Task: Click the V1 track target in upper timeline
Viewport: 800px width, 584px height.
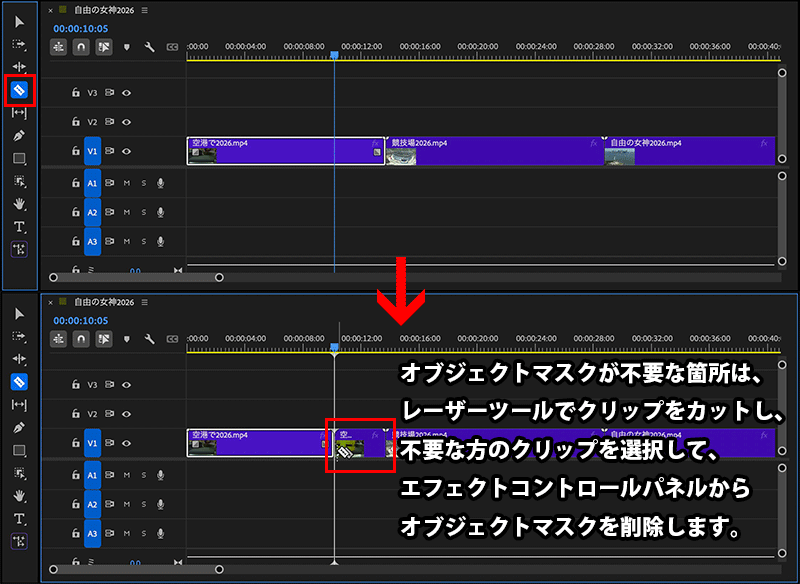Action: (x=93, y=151)
